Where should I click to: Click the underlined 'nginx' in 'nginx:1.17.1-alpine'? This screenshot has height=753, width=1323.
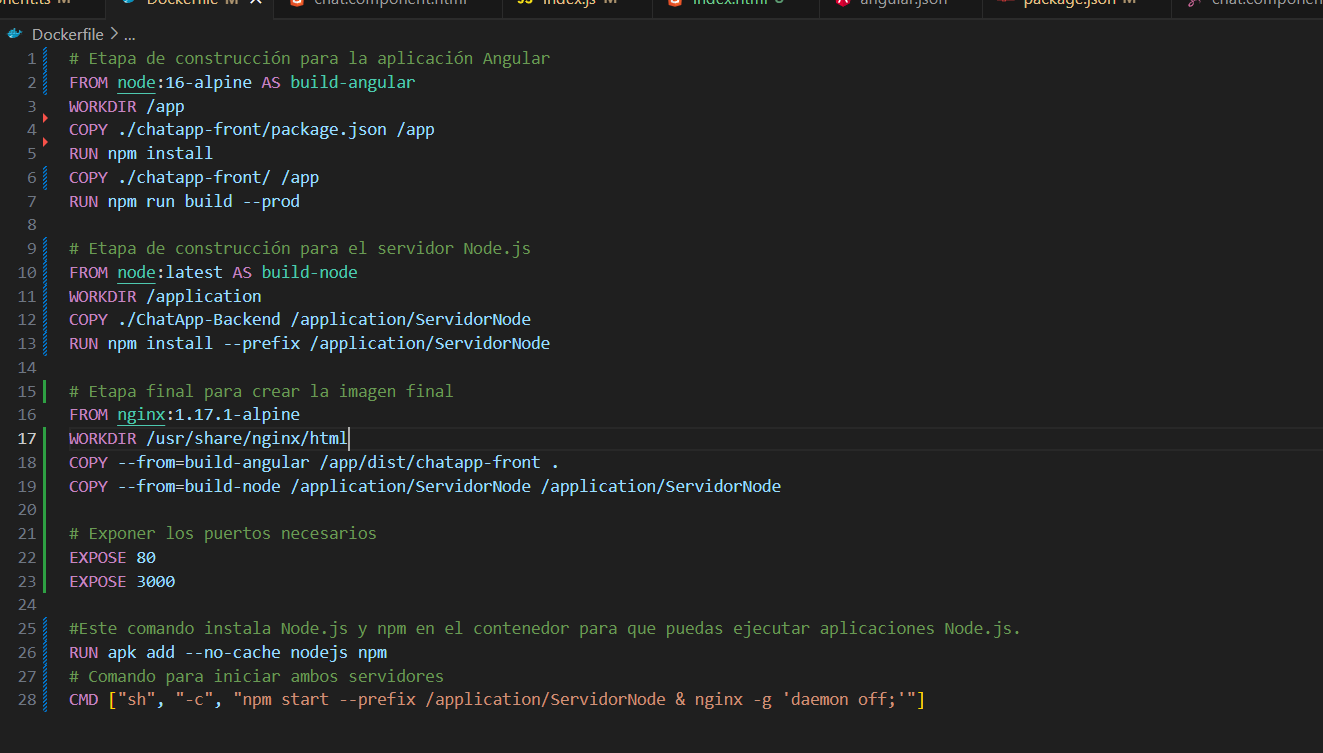coord(141,414)
